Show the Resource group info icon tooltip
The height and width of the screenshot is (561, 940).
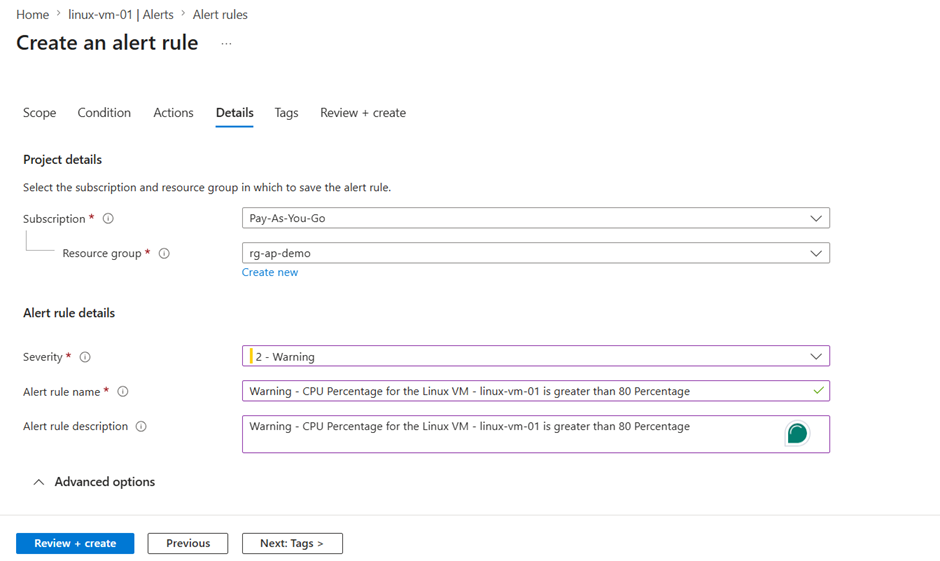[x=164, y=254]
